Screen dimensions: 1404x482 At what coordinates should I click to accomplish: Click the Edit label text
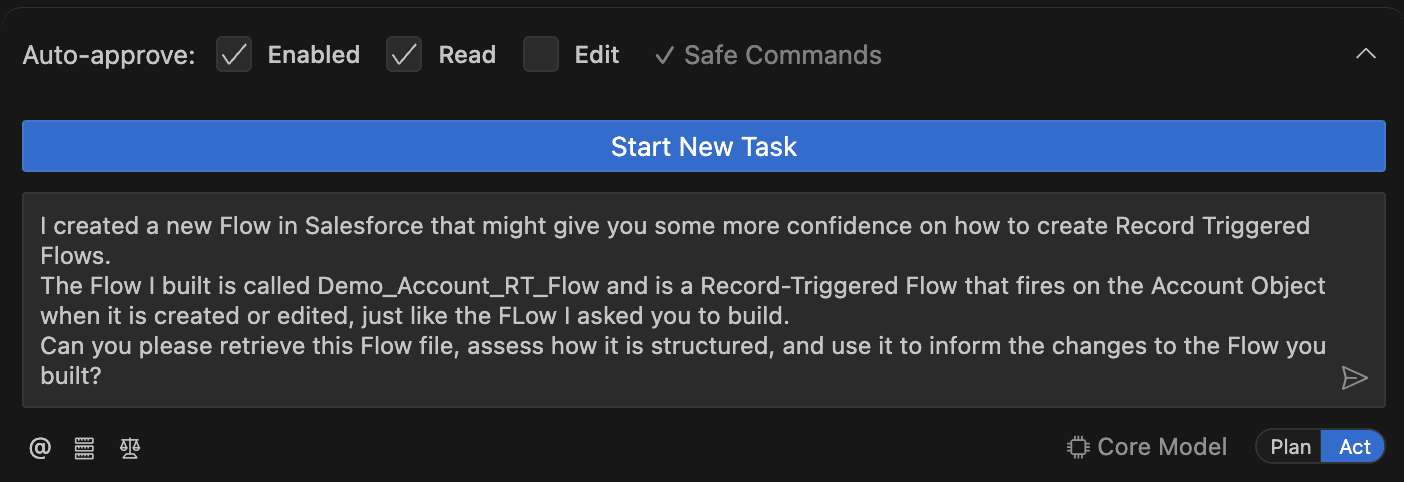coord(597,55)
